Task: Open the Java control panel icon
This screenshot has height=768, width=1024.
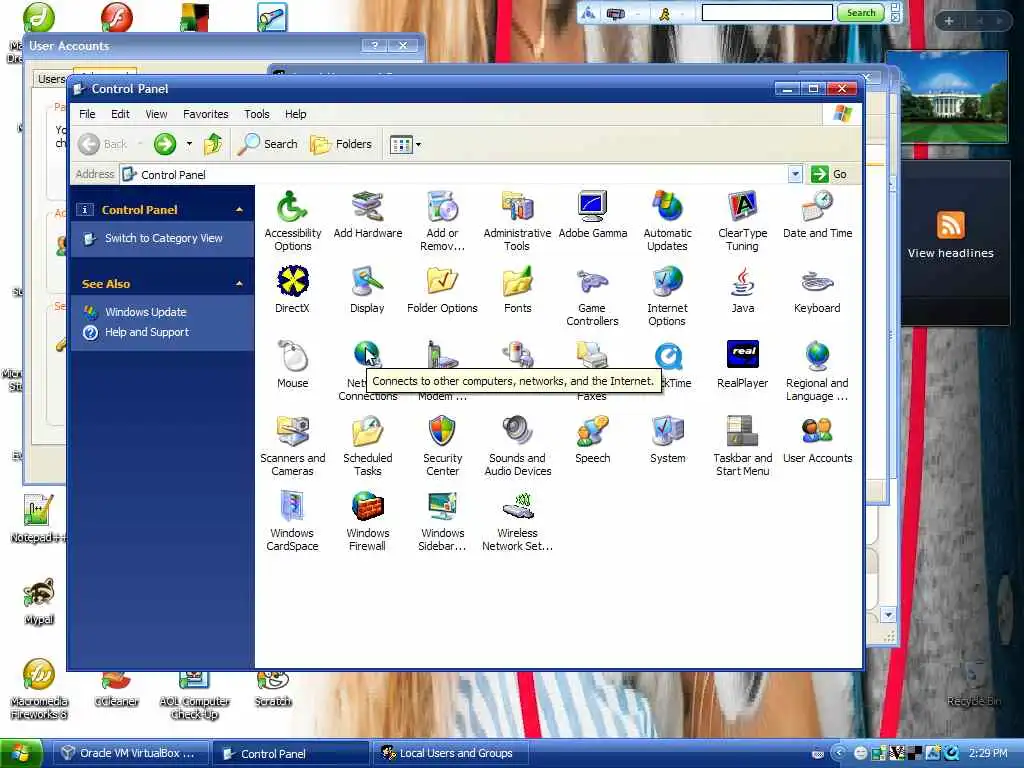Action: 742,289
